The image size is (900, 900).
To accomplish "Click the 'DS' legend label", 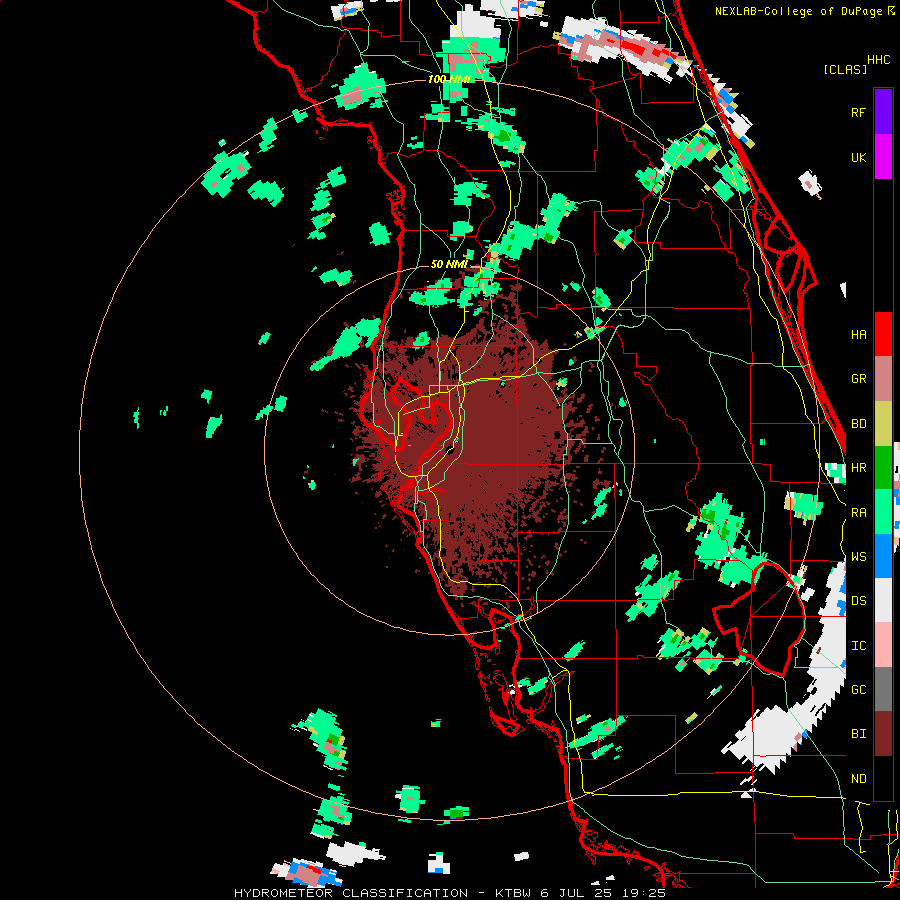I will pos(858,600).
